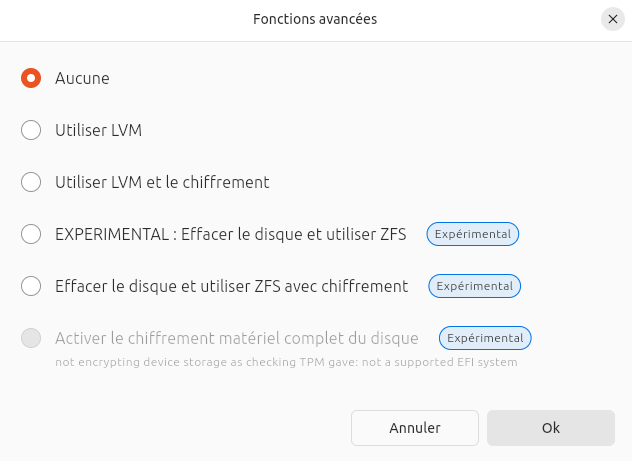Click 'EXPERIMENTAL : Effacer le disque' label text
Image resolution: width=632 pixels, height=461 pixels.
pyautogui.click(x=230, y=234)
